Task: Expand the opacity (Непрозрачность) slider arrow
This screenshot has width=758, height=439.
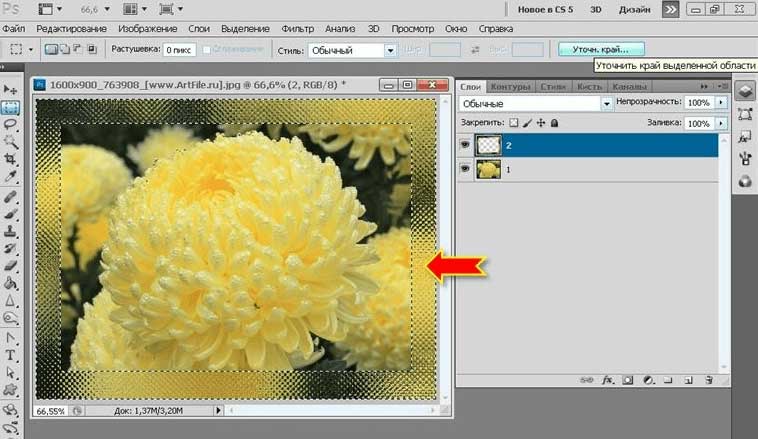Action: [x=721, y=103]
